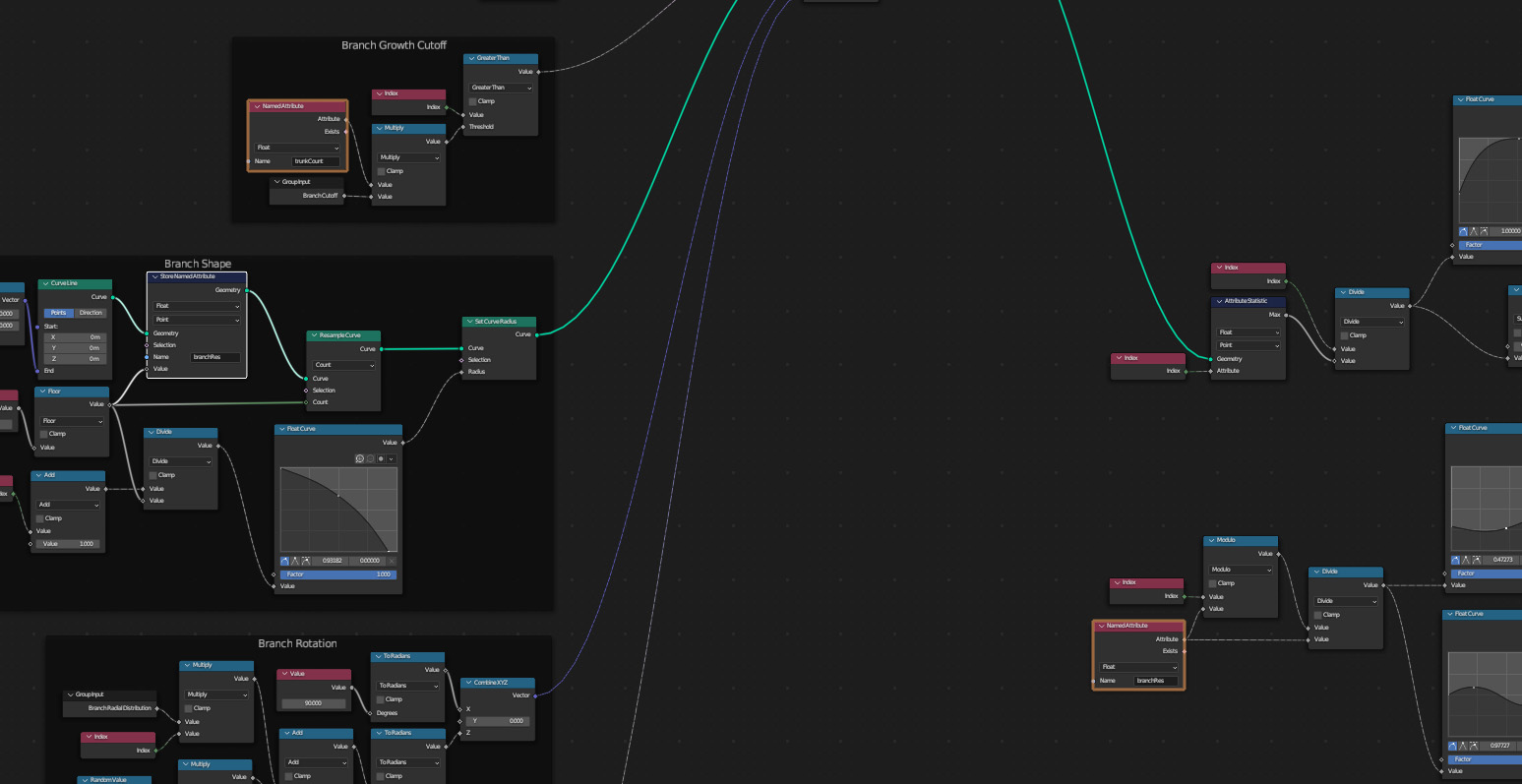Image resolution: width=1522 pixels, height=784 pixels.
Task: Edit Y 0.000 field on Combine XYZ
Action: pos(497,721)
